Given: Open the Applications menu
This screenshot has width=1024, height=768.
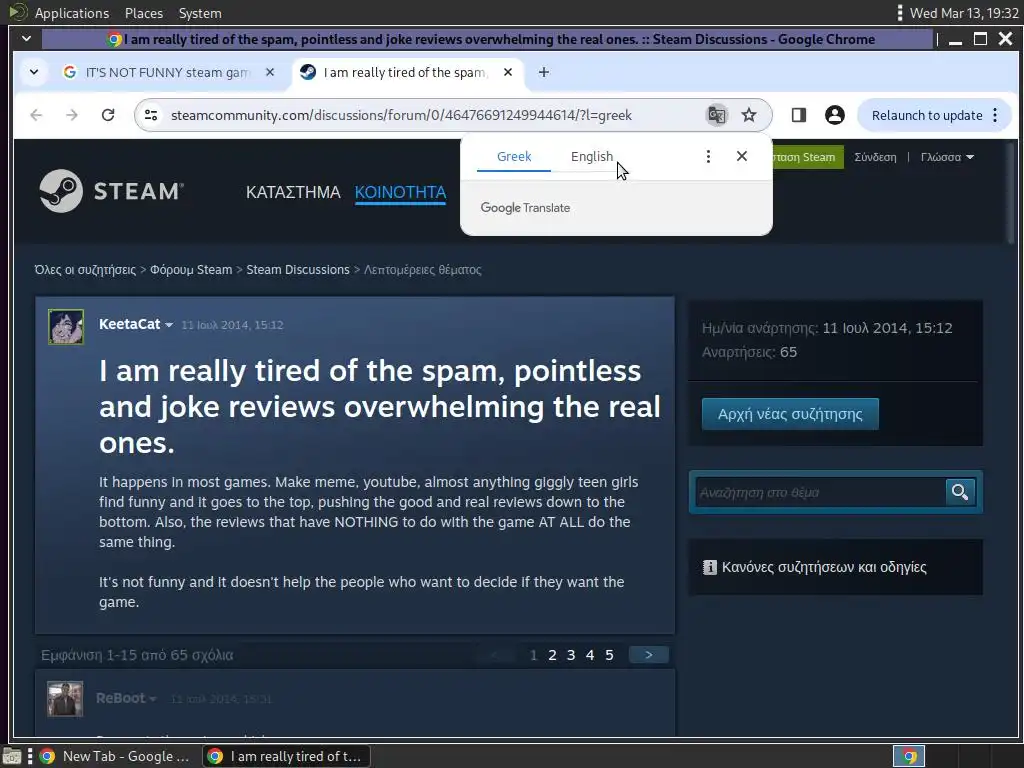Looking at the screenshot, I should pos(72,13).
